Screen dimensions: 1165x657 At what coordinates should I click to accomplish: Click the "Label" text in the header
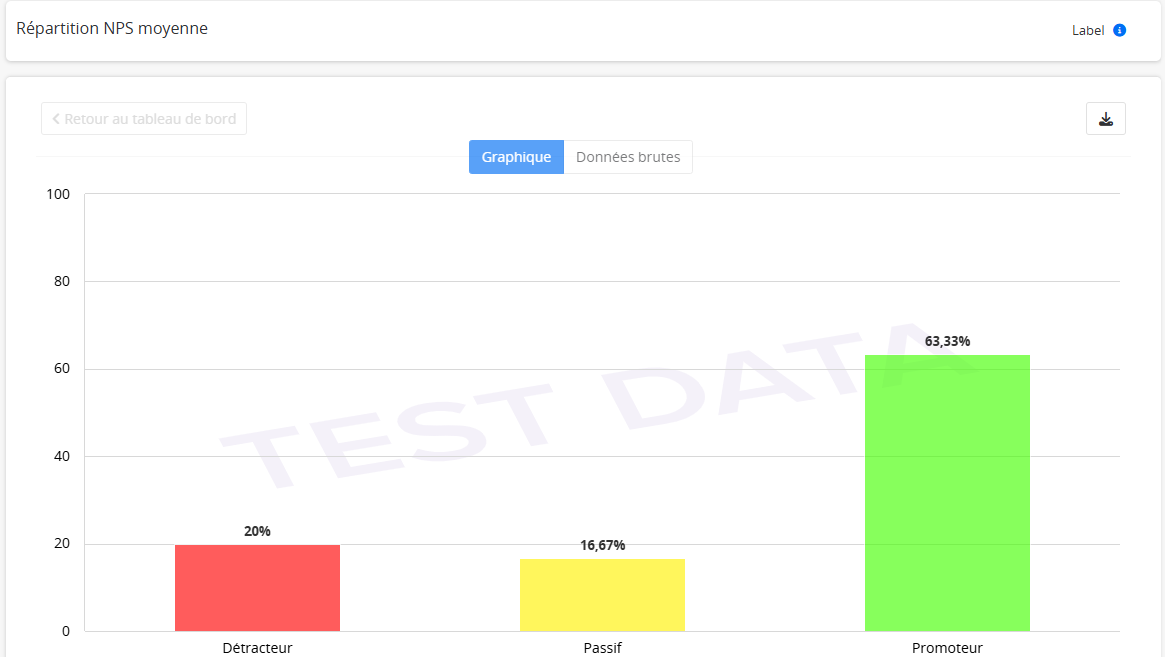1088,30
